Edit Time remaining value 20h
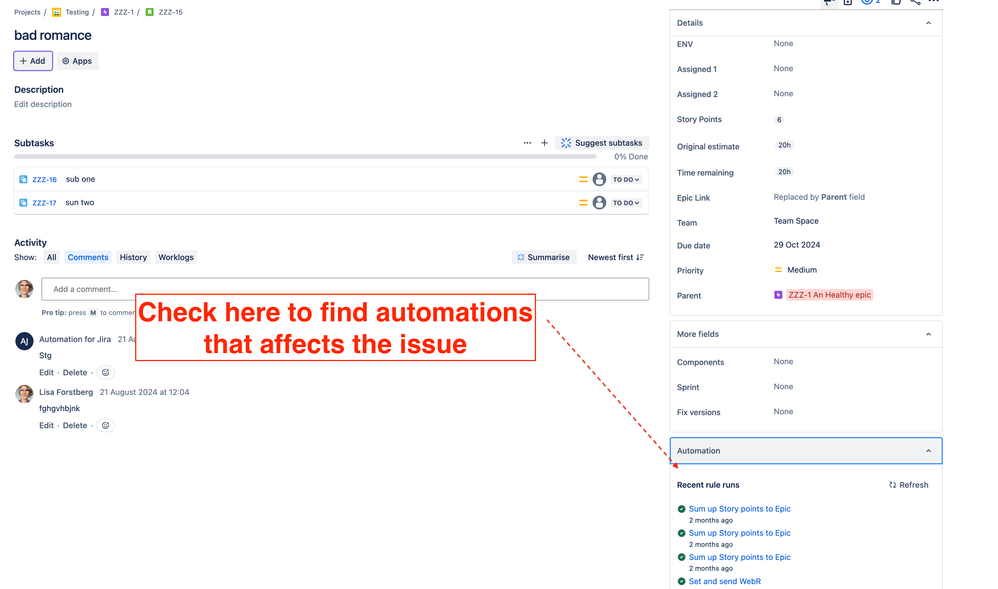This screenshot has height=589, width=998. tap(784, 172)
